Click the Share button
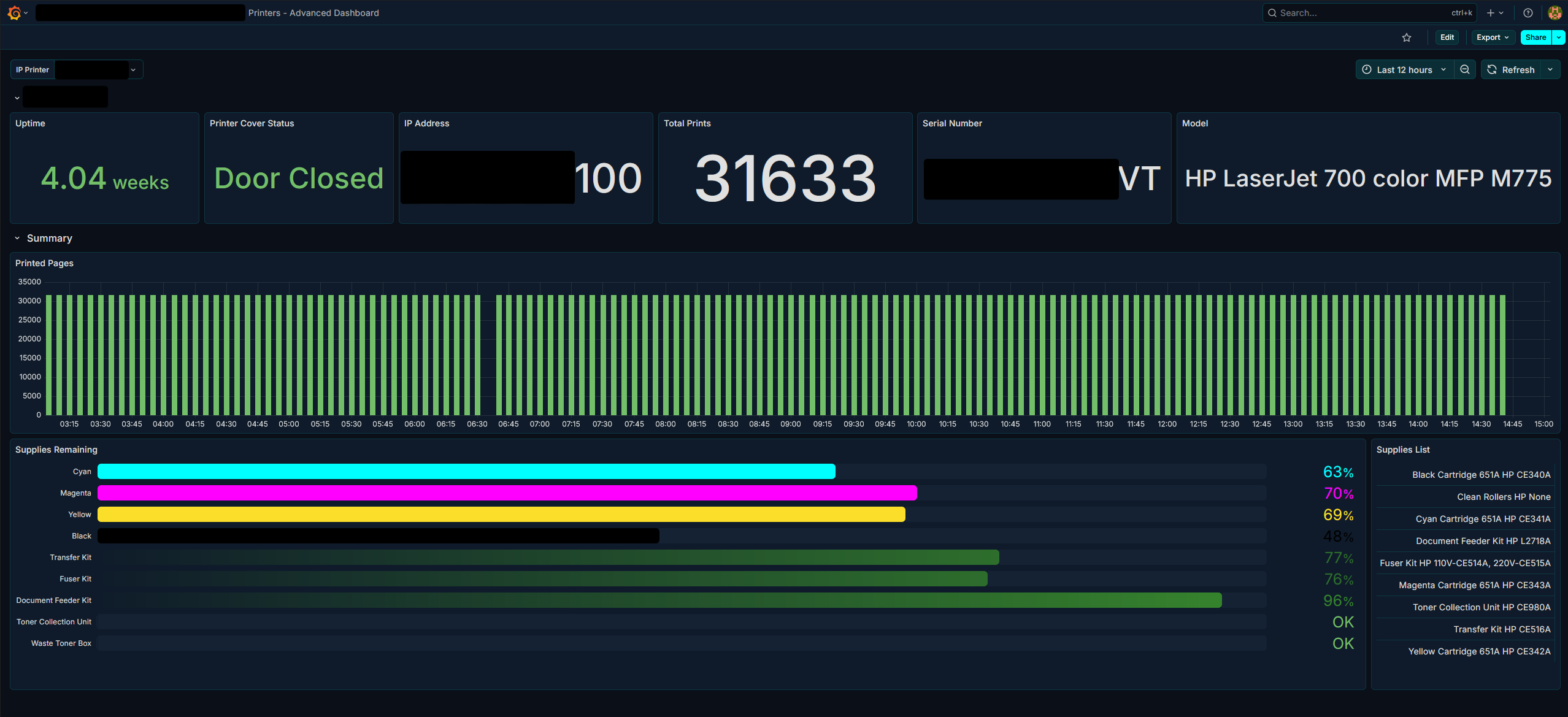 click(x=1535, y=37)
